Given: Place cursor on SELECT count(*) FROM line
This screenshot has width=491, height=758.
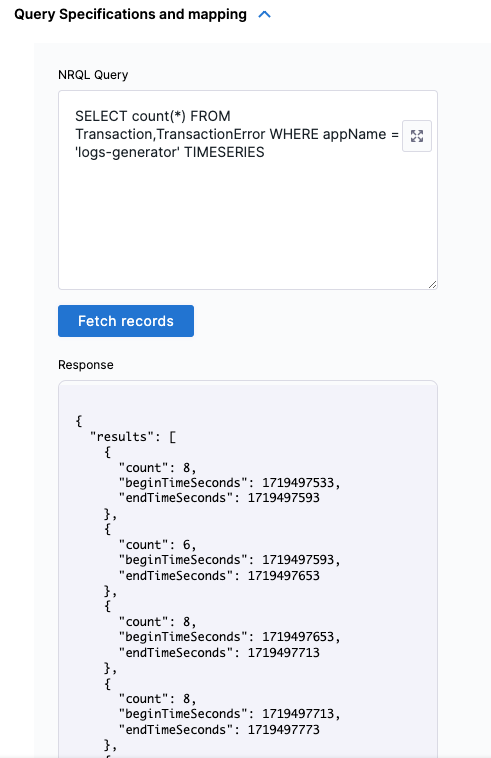Looking at the screenshot, I should coord(153,116).
